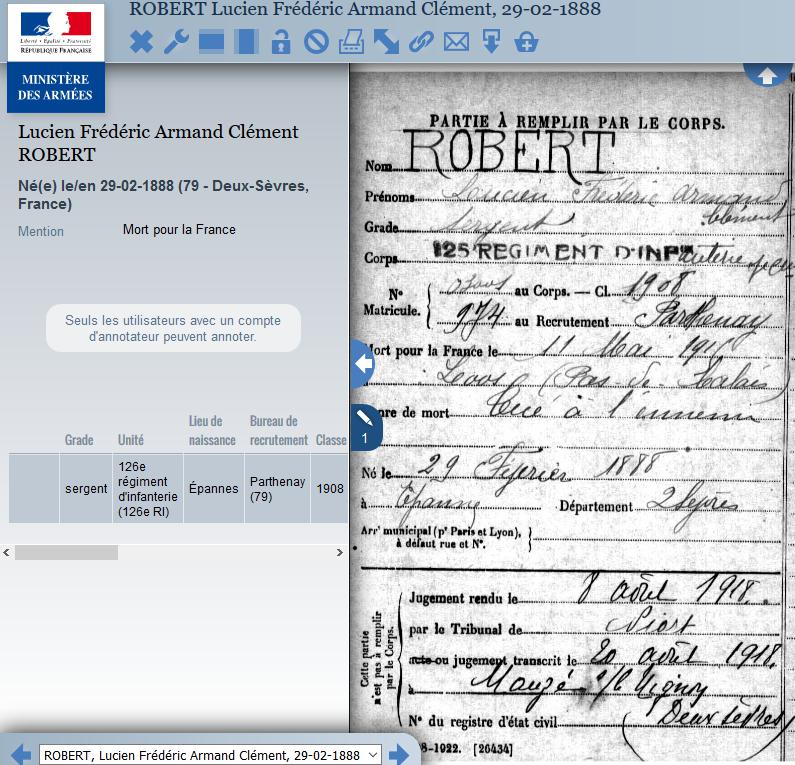The height and width of the screenshot is (765, 795).
Task: Select the '1908' class cell
Action: (330, 488)
